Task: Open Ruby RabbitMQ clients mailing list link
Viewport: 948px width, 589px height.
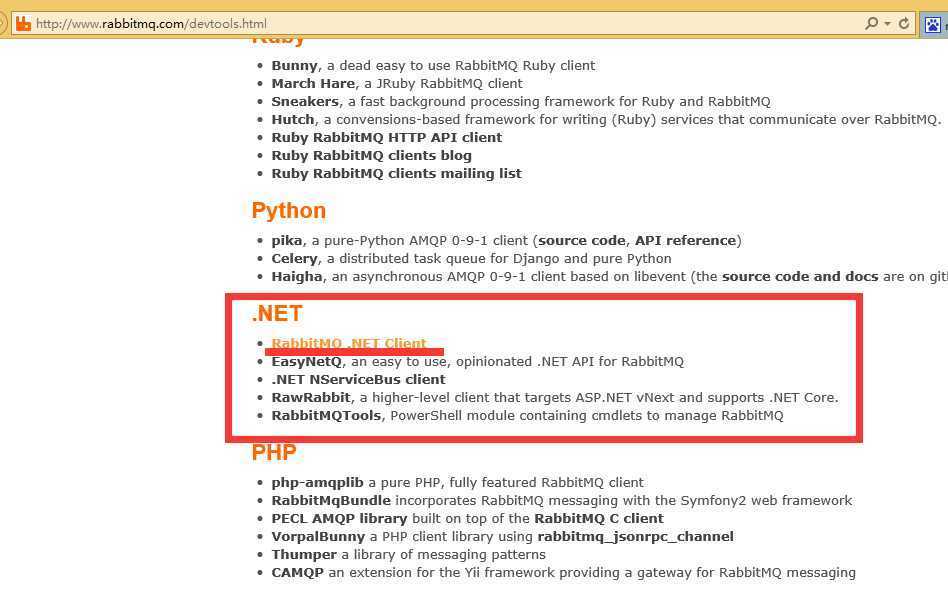Action: click(x=397, y=174)
